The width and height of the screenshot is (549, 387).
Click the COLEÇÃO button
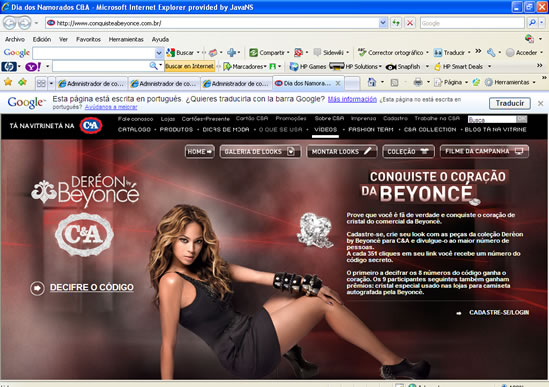coord(408,152)
